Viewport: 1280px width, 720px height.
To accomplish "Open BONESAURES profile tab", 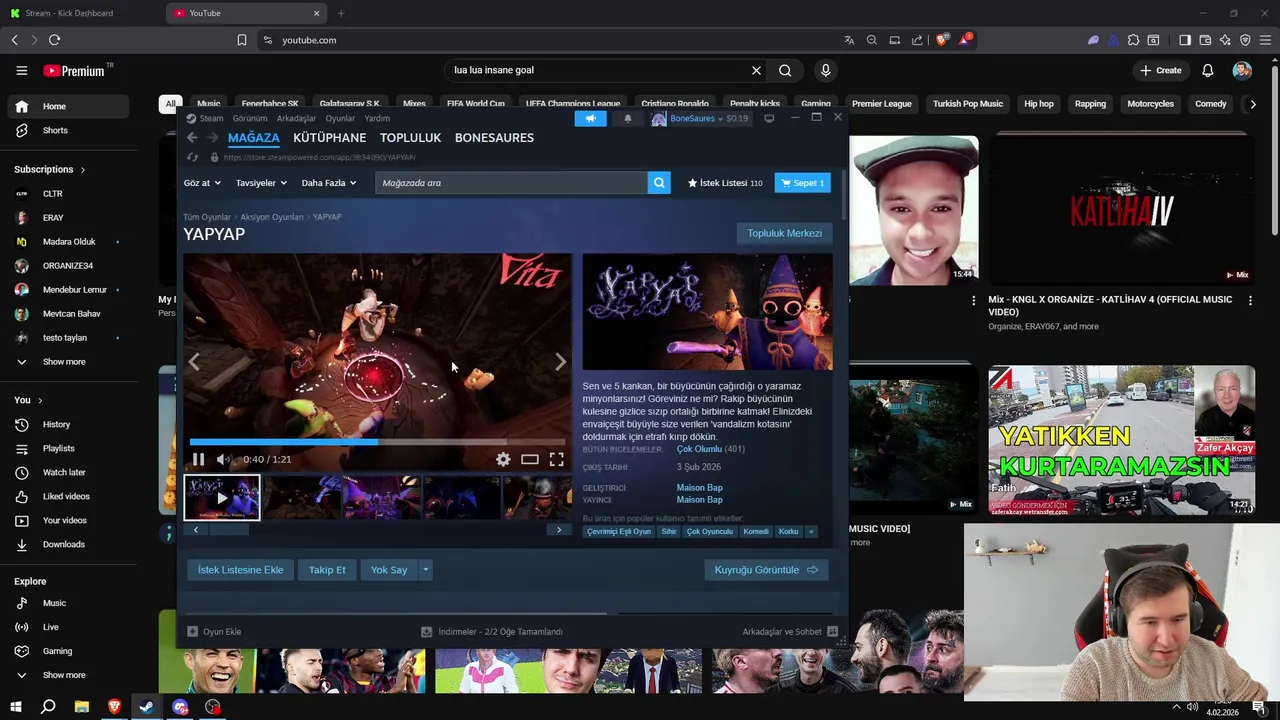I will pos(494,138).
